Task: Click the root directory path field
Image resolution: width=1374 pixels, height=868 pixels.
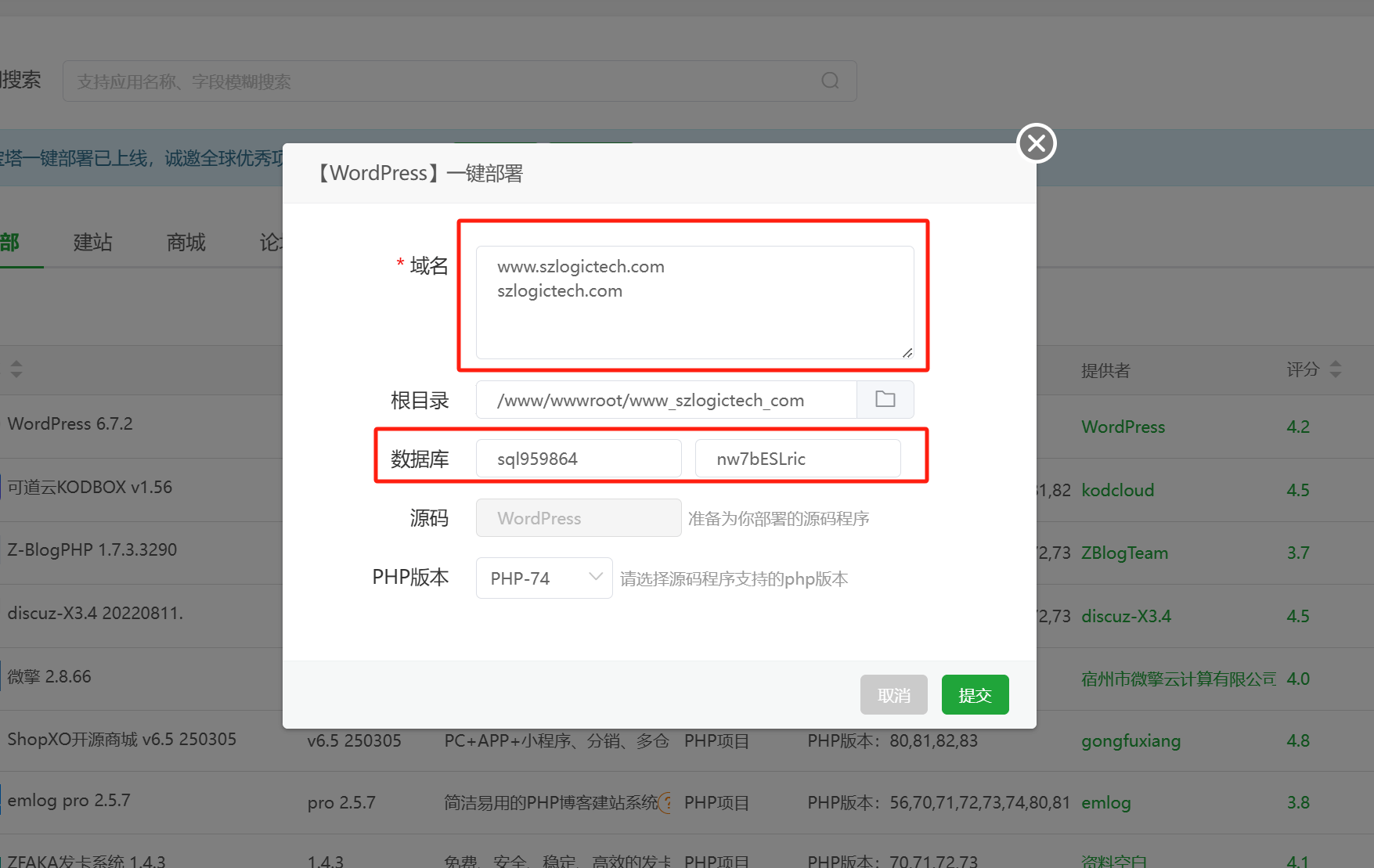Action: [x=666, y=400]
